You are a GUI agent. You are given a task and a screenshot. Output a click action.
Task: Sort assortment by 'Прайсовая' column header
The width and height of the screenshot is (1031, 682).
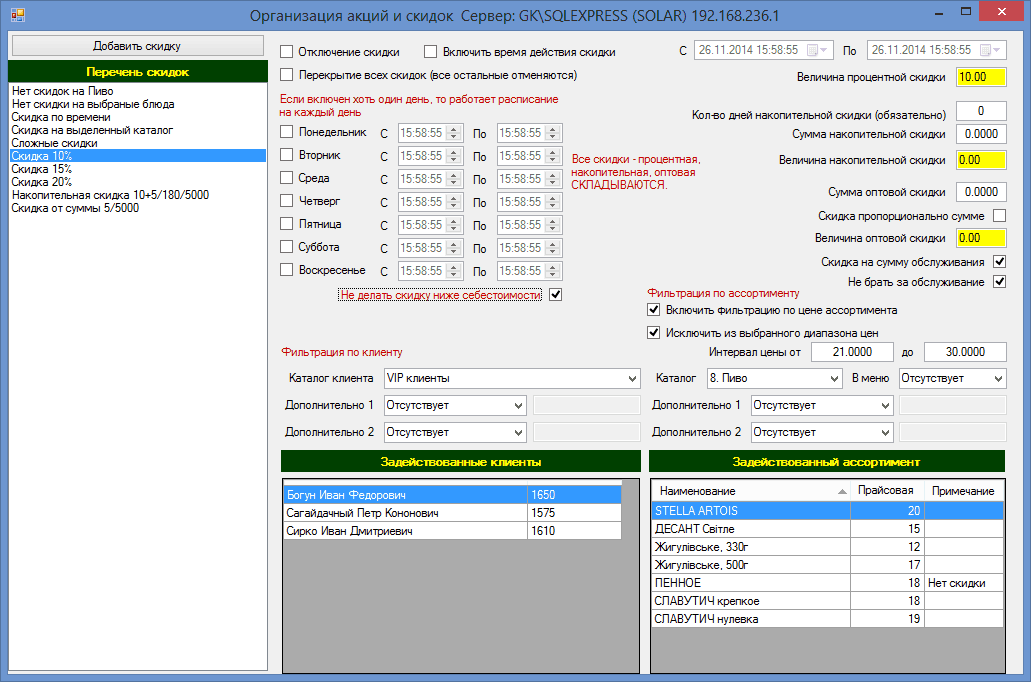coord(886,491)
